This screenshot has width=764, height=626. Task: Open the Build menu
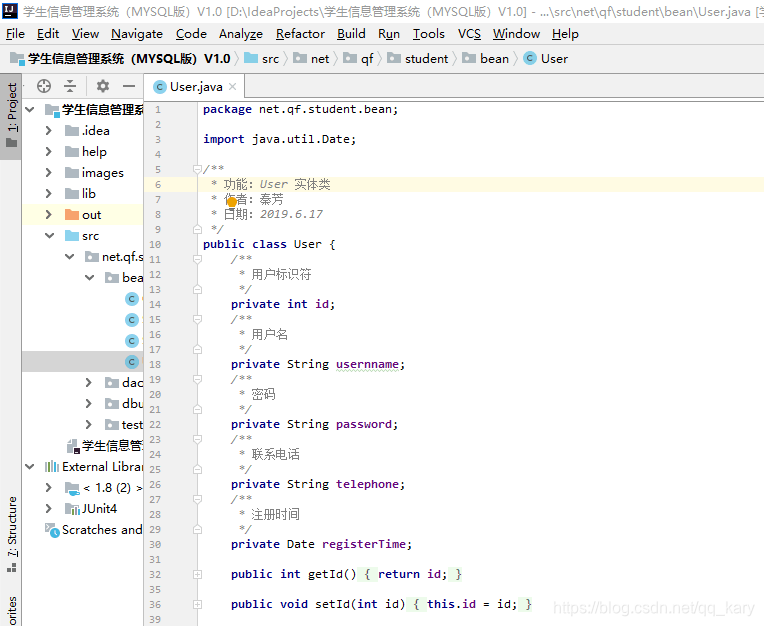click(x=351, y=34)
